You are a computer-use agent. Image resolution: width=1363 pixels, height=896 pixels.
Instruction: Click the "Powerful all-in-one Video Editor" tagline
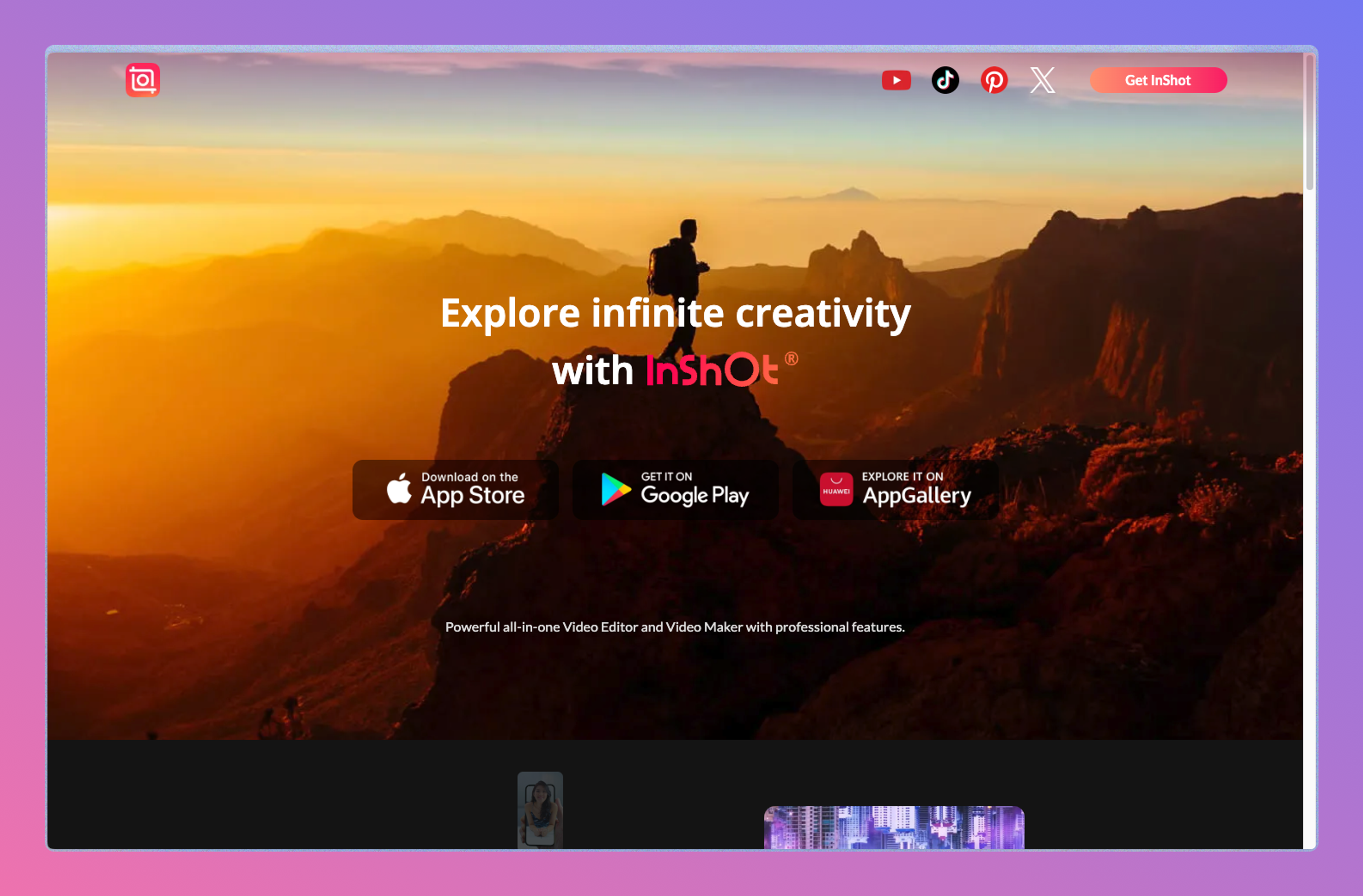click(675, 627)
